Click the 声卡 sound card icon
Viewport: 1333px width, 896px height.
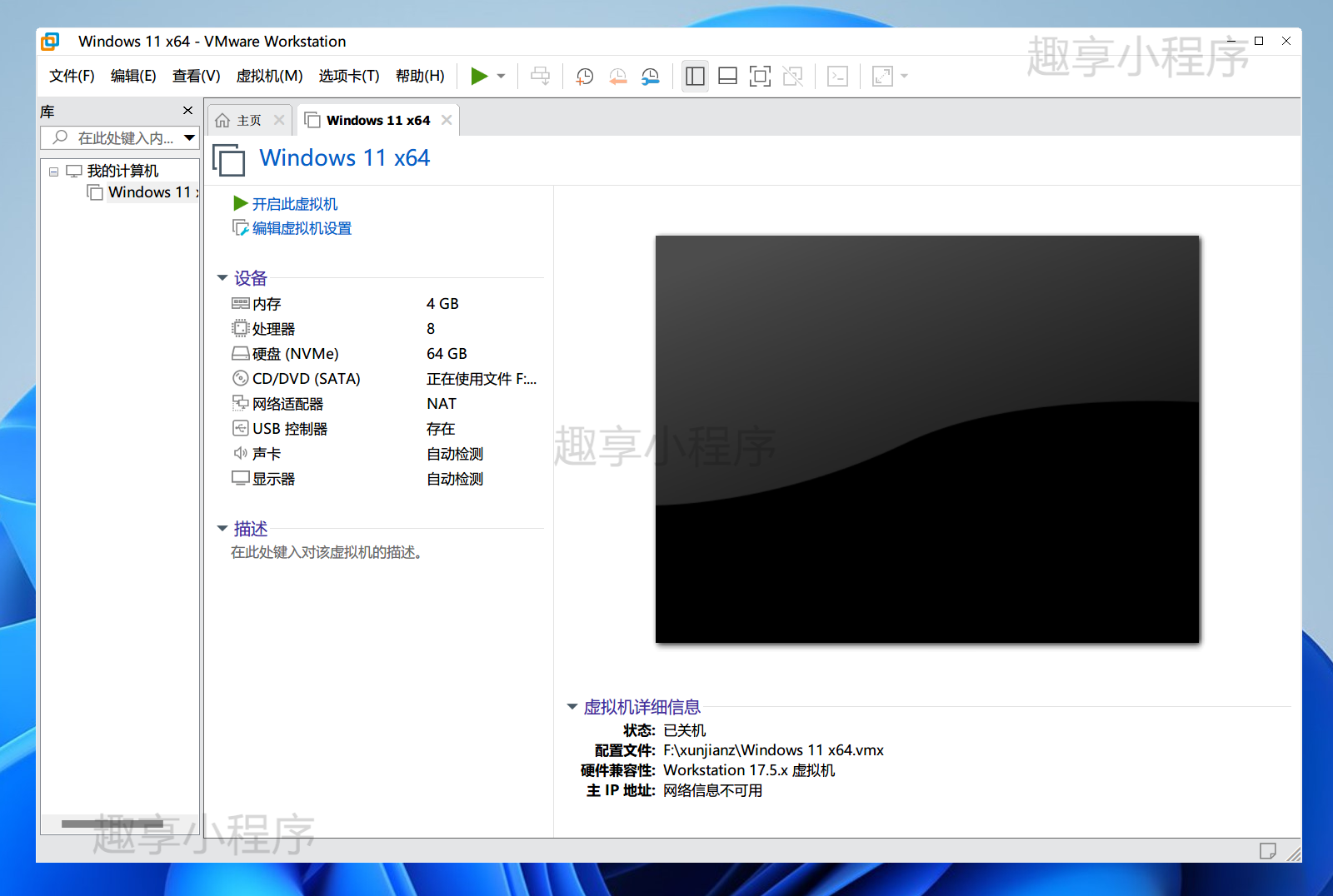(x=241, y=454)
